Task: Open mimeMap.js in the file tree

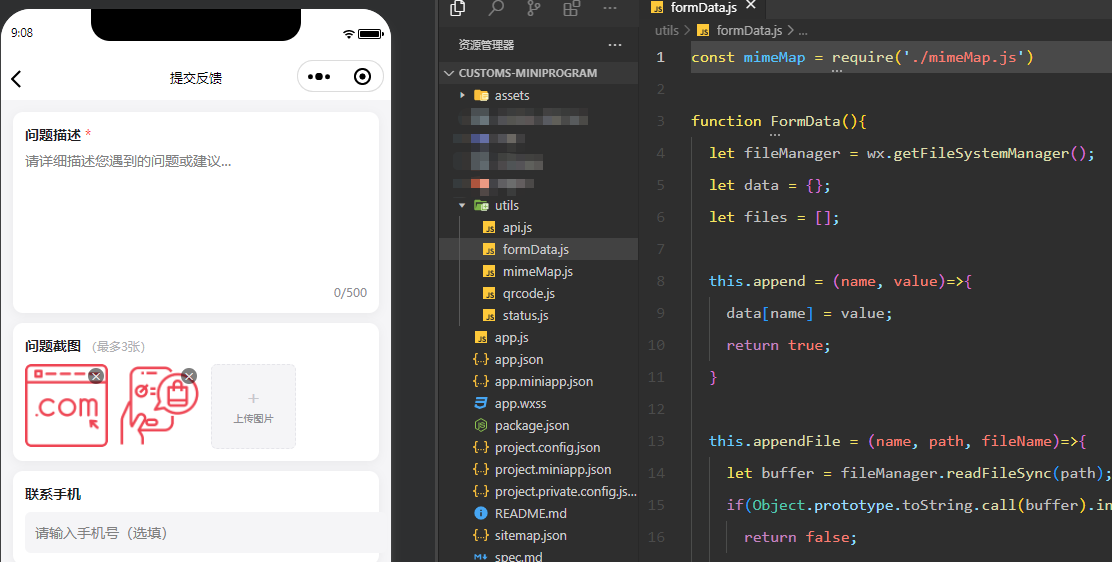Action: click(x=539, y=271)
